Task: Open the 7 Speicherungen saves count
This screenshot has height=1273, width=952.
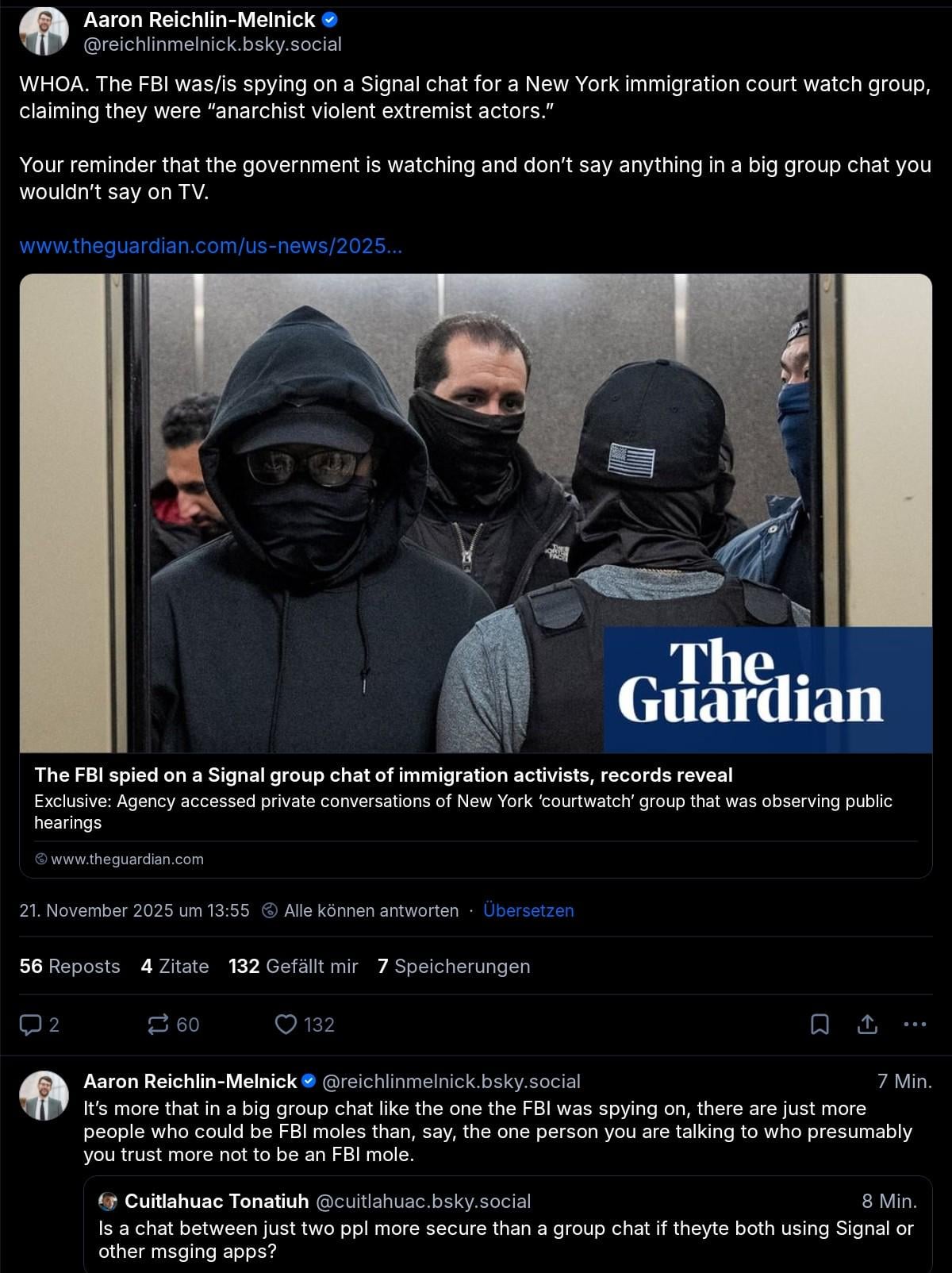Action: [454, 966]
